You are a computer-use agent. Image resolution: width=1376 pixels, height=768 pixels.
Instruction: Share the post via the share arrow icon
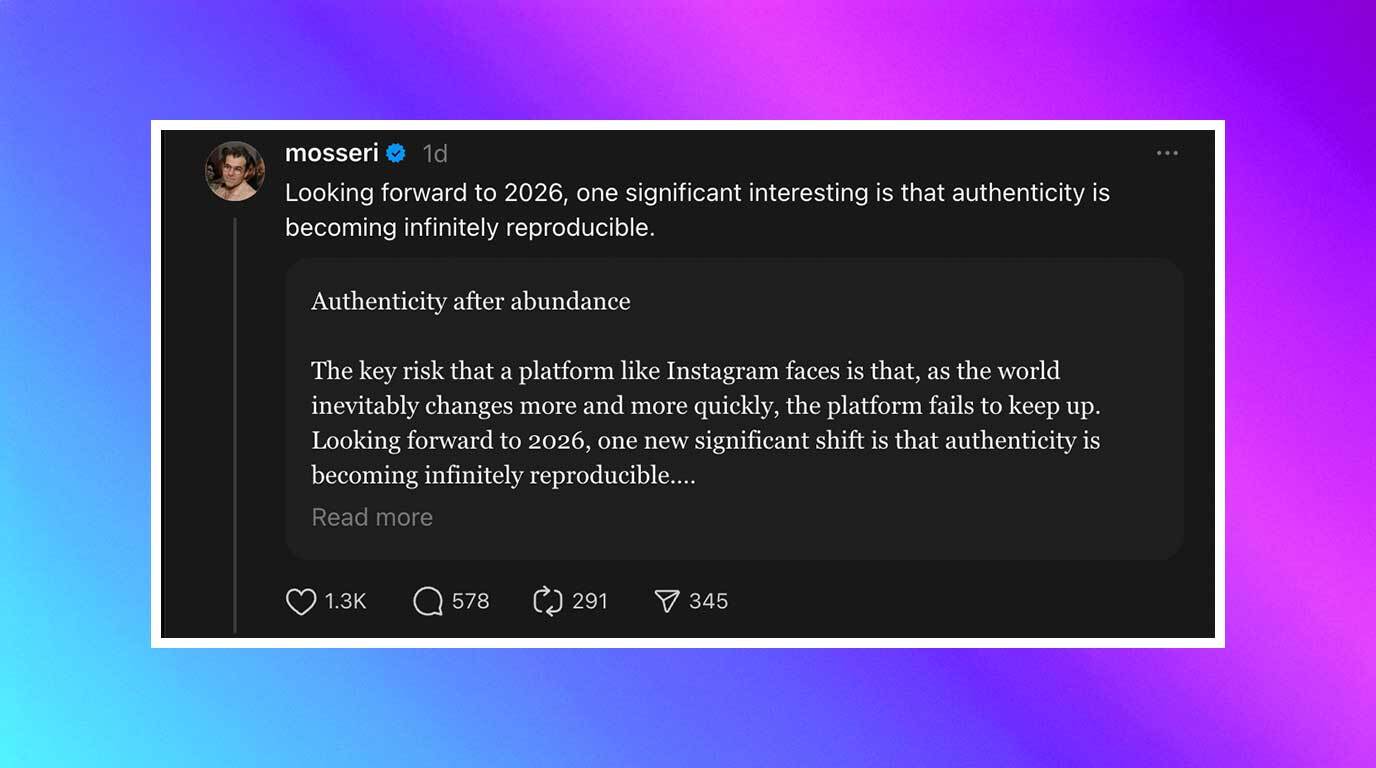click(x=666, y=601)
